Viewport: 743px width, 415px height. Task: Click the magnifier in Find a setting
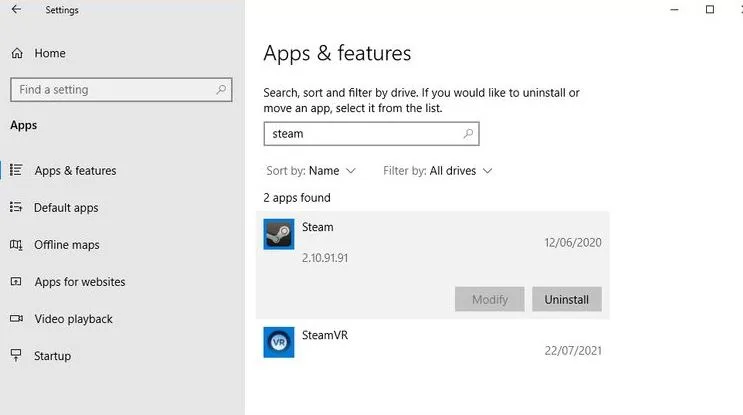point(221,89)
